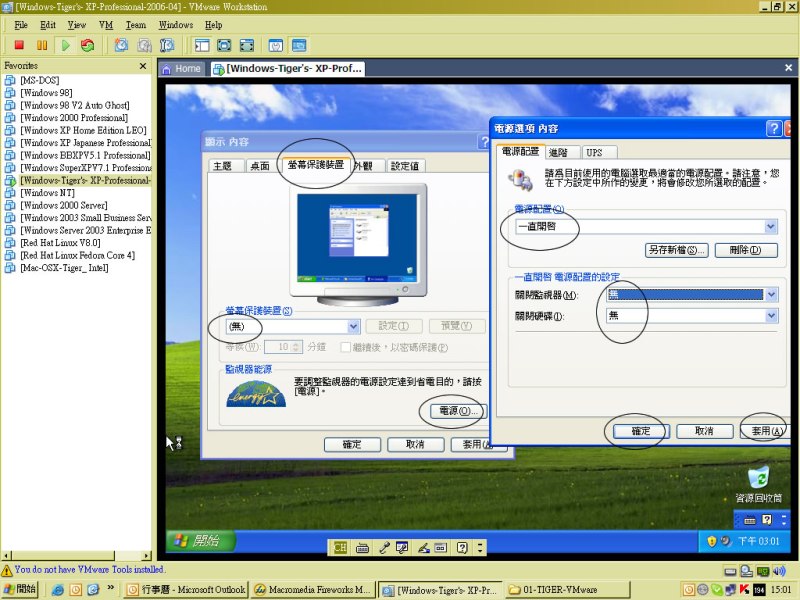Click the red Power Off VM button
This screenshot has width=800, height=600.
[19, 45]
